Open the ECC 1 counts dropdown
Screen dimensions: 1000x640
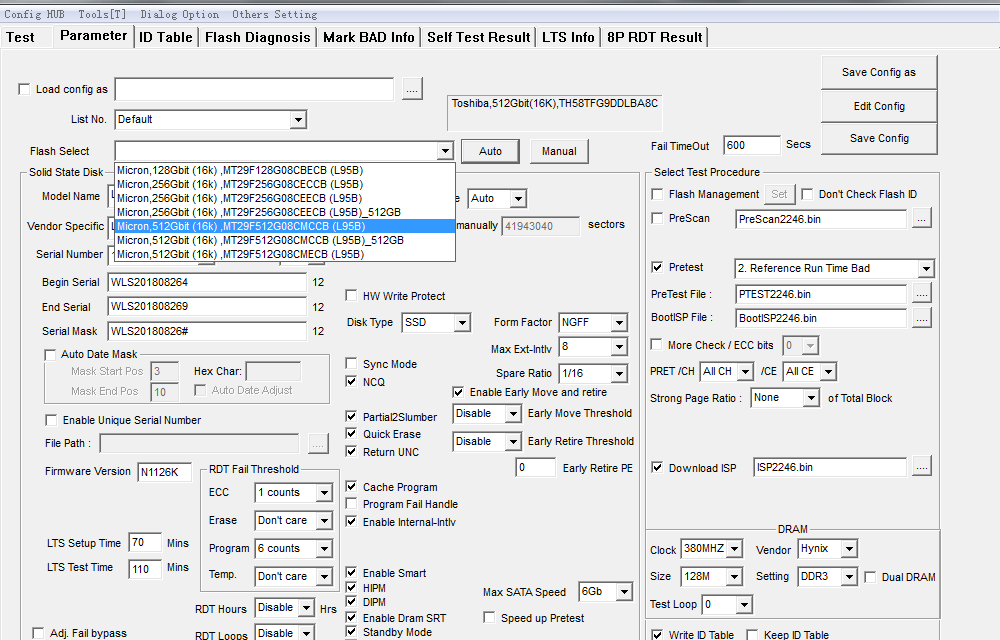tap(324, 493)
